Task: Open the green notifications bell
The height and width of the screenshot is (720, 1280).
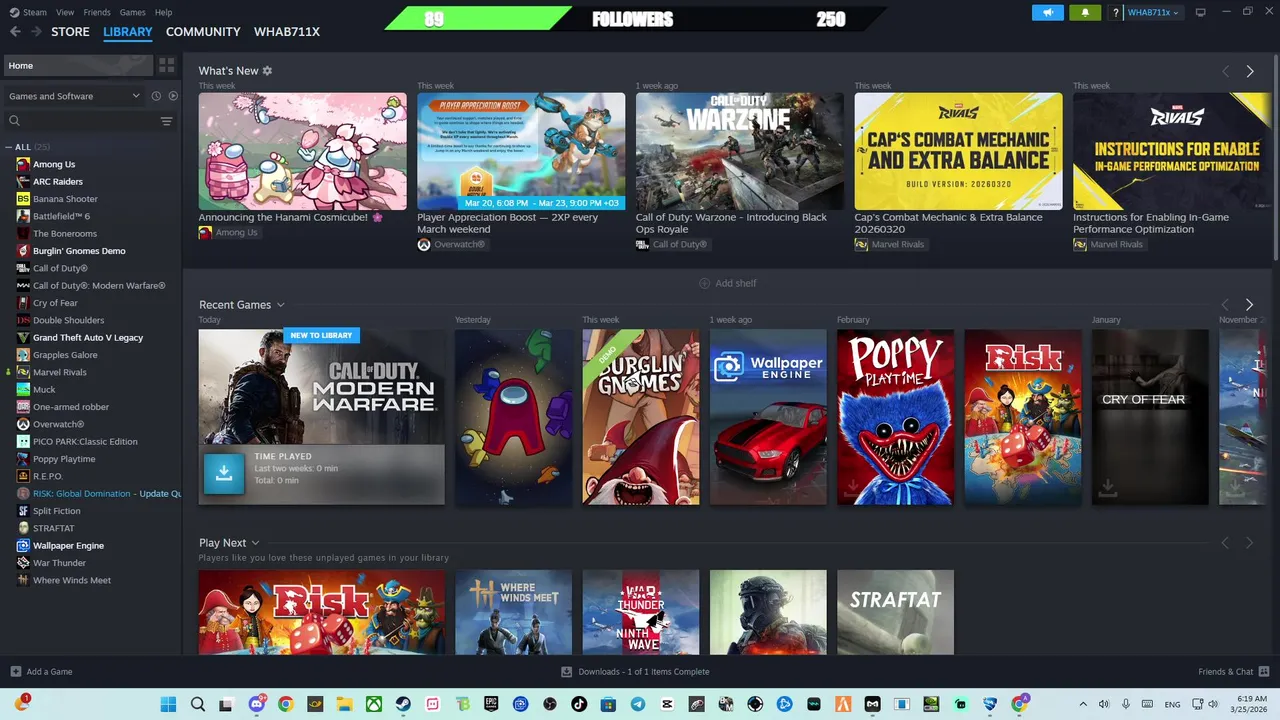Action: point(1085,12)
